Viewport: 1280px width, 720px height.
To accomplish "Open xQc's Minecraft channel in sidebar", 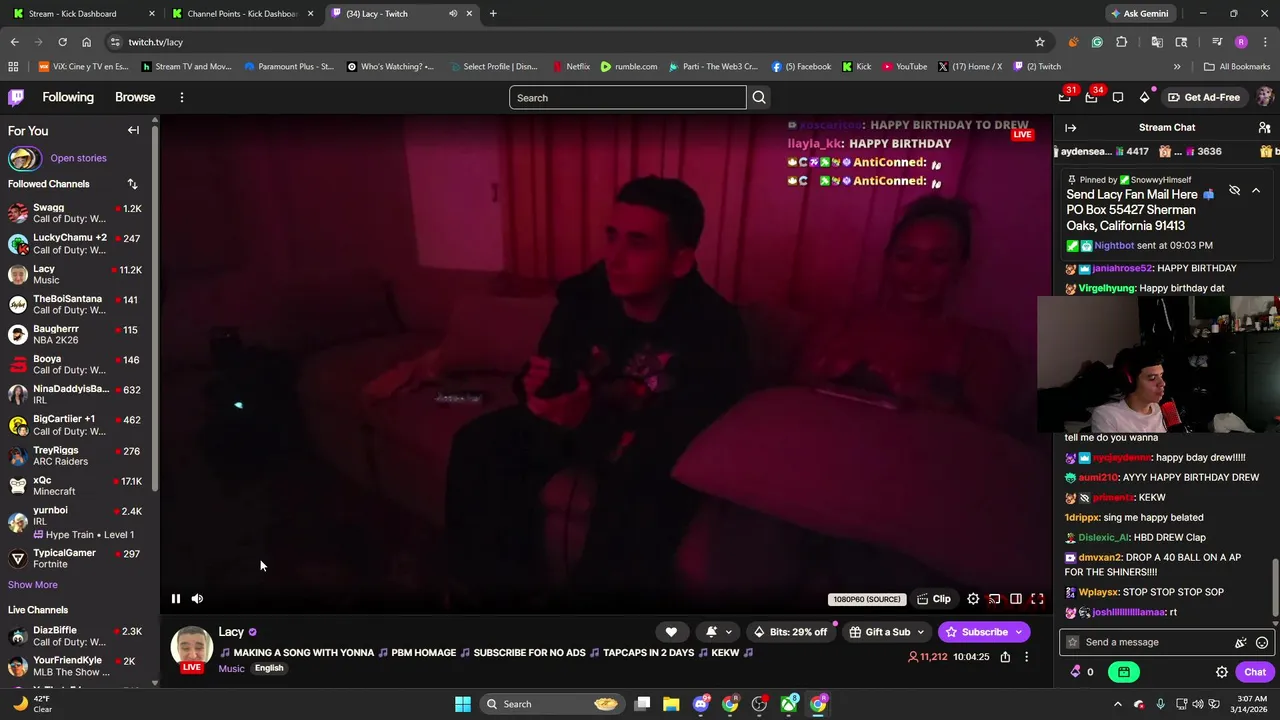I will [x=77, y=485].
